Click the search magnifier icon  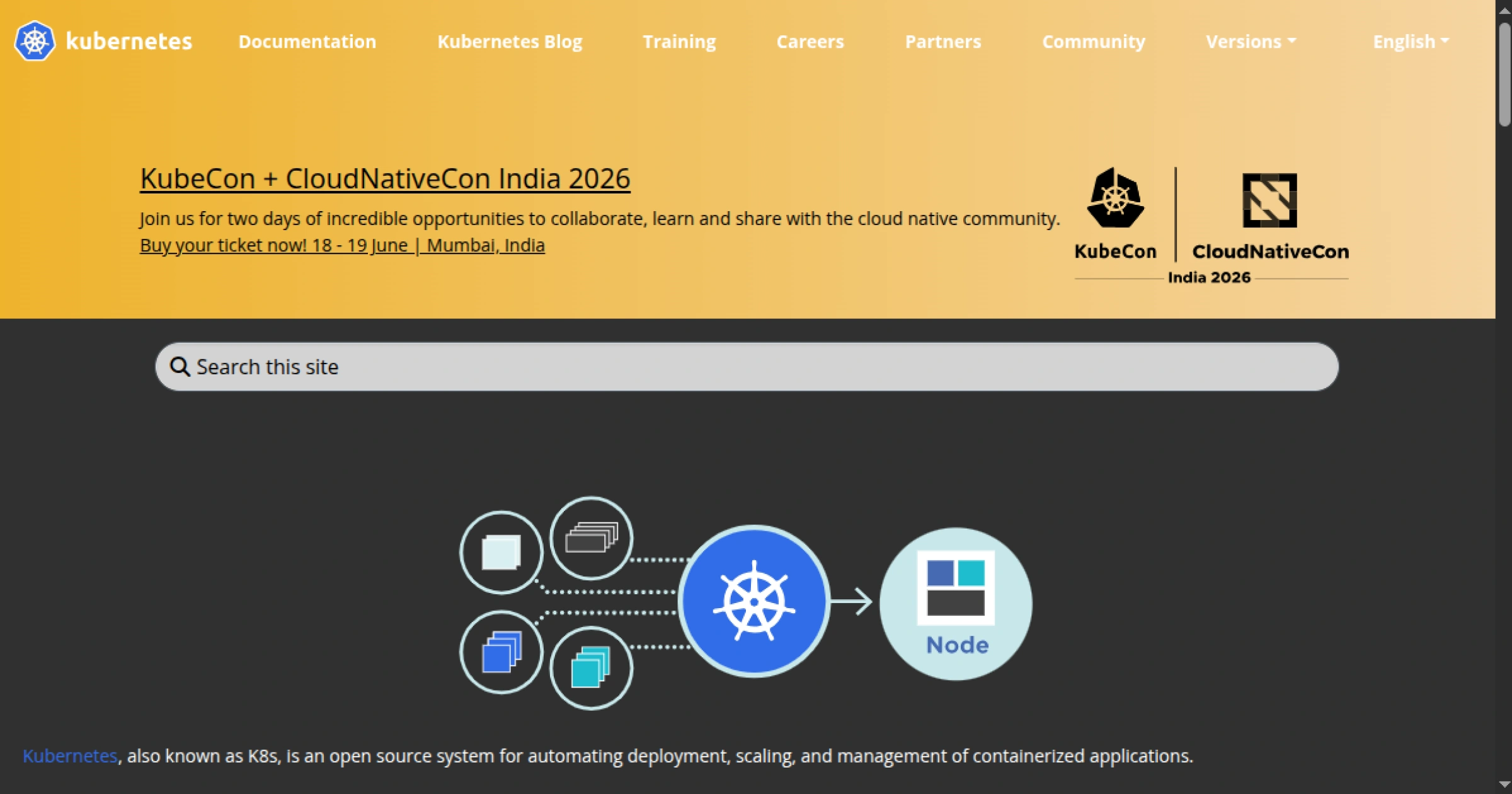(180, 367)
